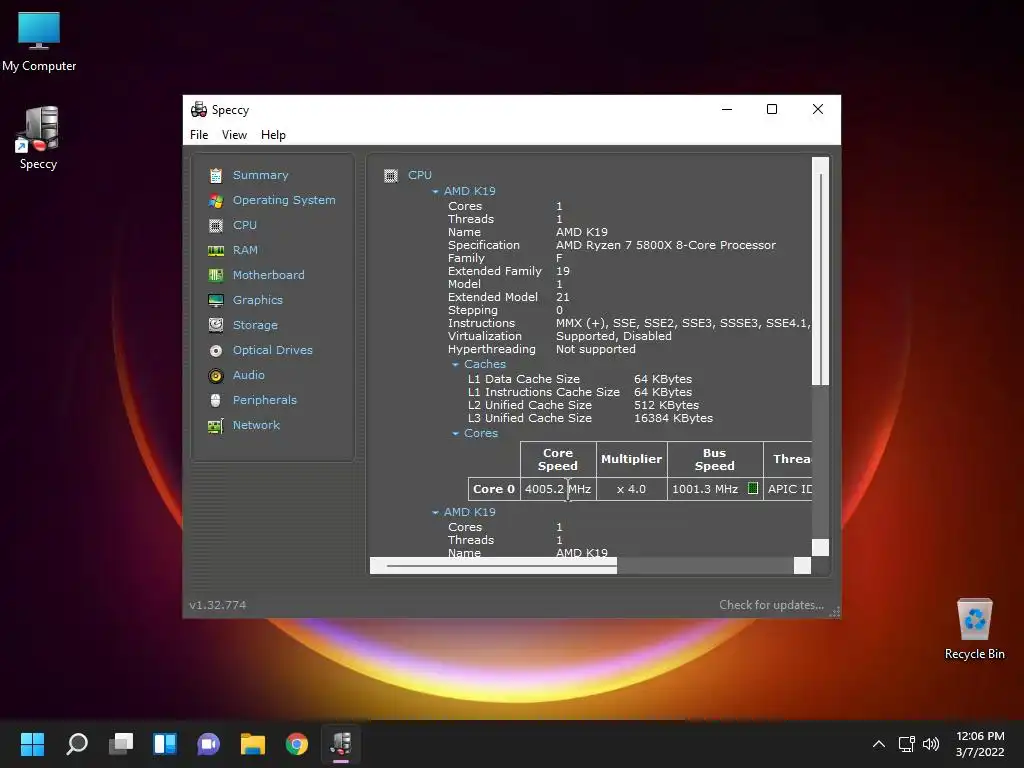Click the vertical scrollbar thumb
Image resolution: width=1024 pixels, height=768 pixels.
coord(820,279)
